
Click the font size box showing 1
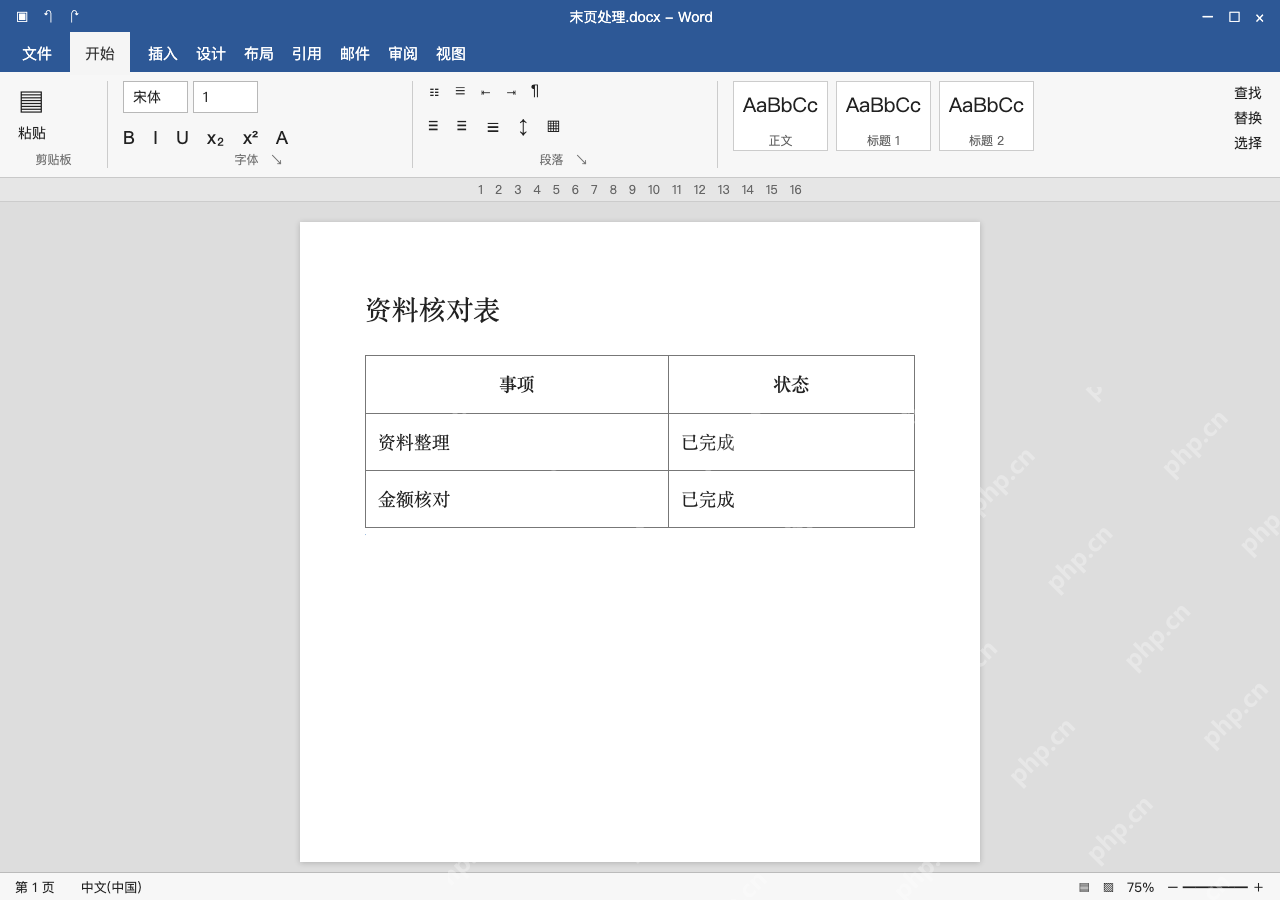coord(225,97)
